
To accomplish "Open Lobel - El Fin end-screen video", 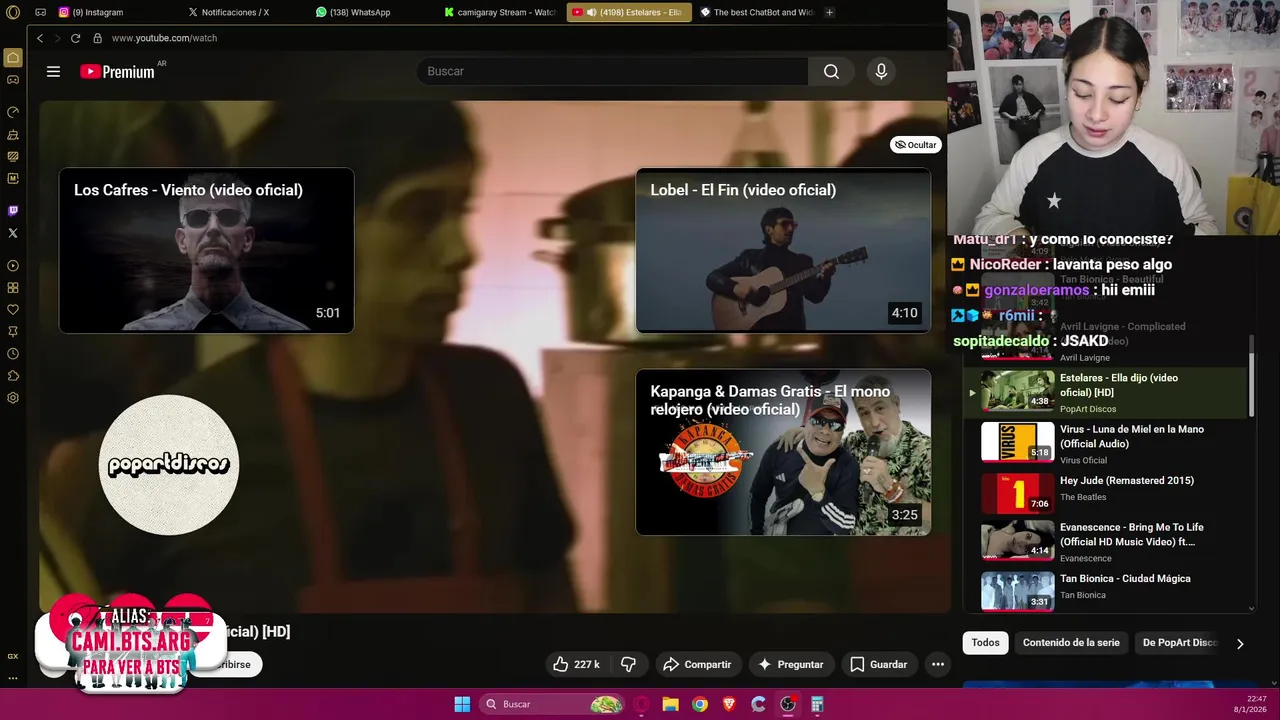I will 783,250.
